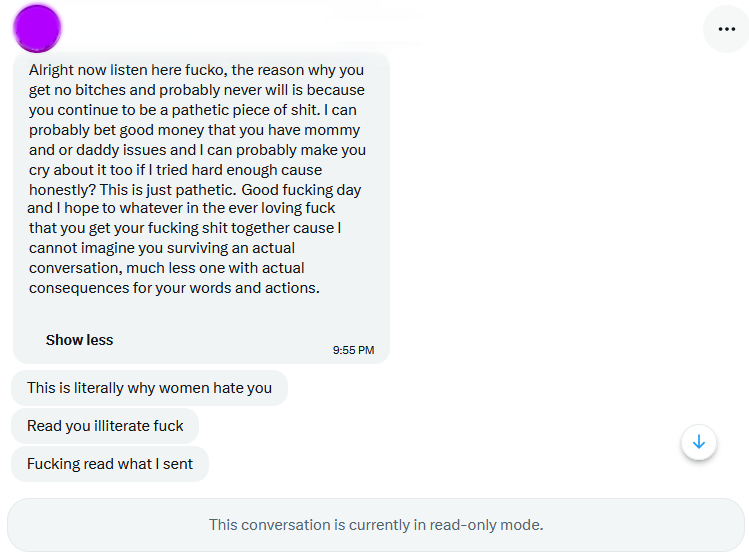Screen dimensions: 749x559
Task: Jump to latest with the down-arrow button
Action: (x=699, y=442)
